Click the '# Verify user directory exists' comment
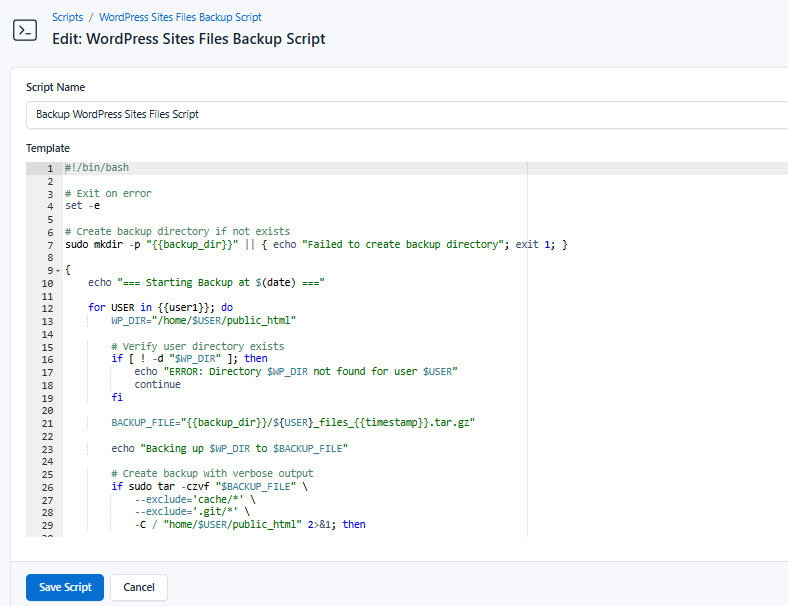788x606 pixels. 198,346
